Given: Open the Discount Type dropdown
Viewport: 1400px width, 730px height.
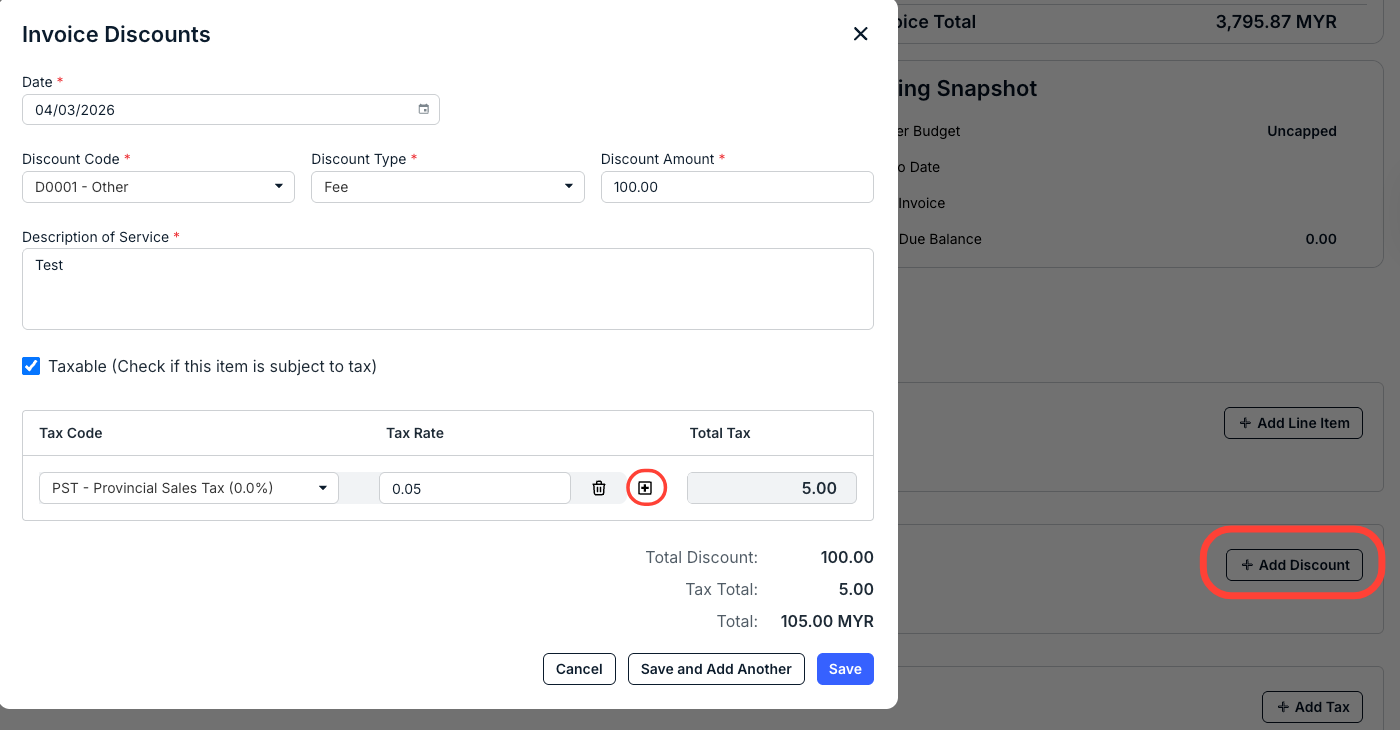Looking at the screenshot, I should pos(448,187).
